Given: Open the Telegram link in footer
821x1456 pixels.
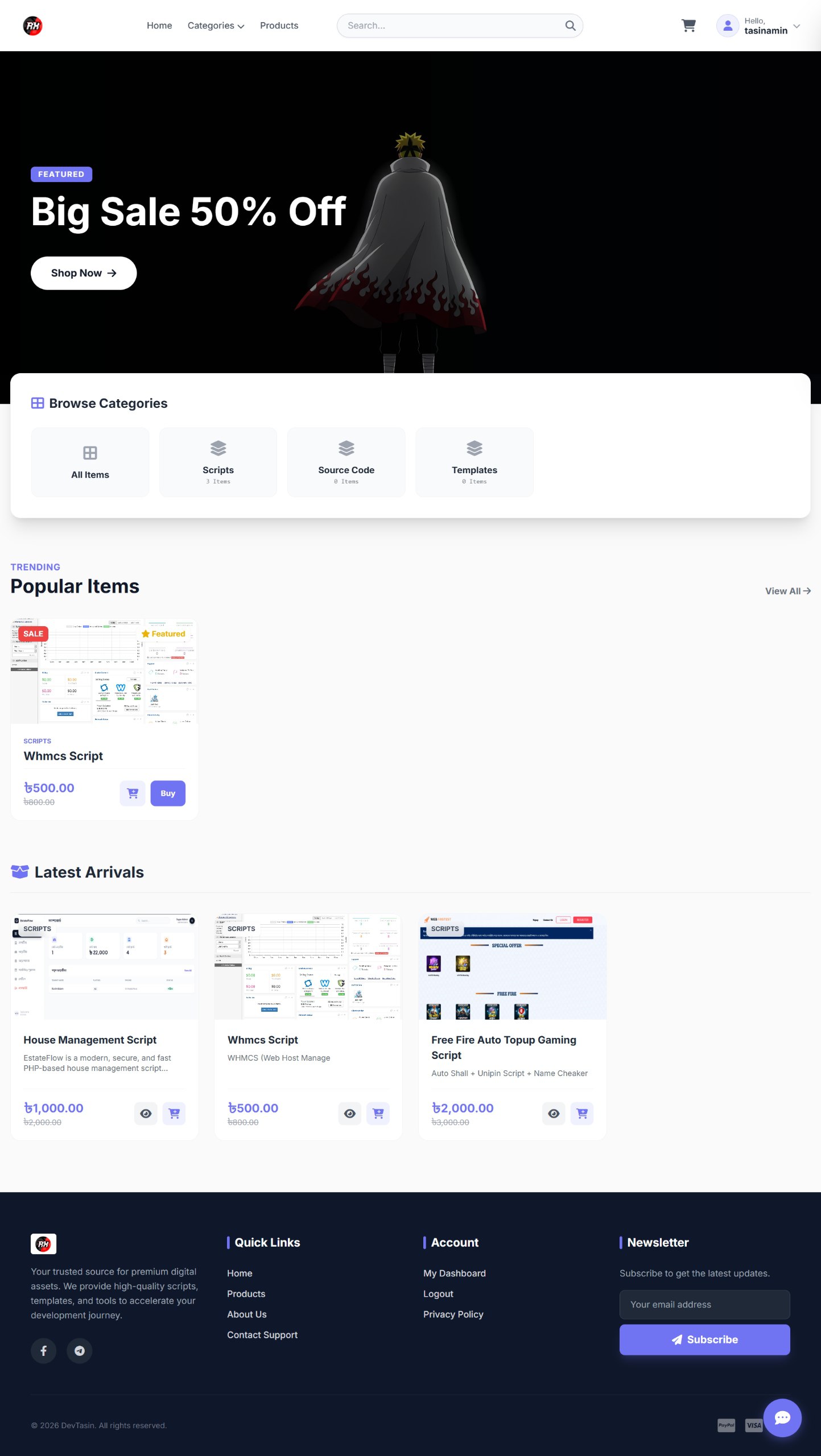Looking at the screenshot, I should coord(80,1350).
